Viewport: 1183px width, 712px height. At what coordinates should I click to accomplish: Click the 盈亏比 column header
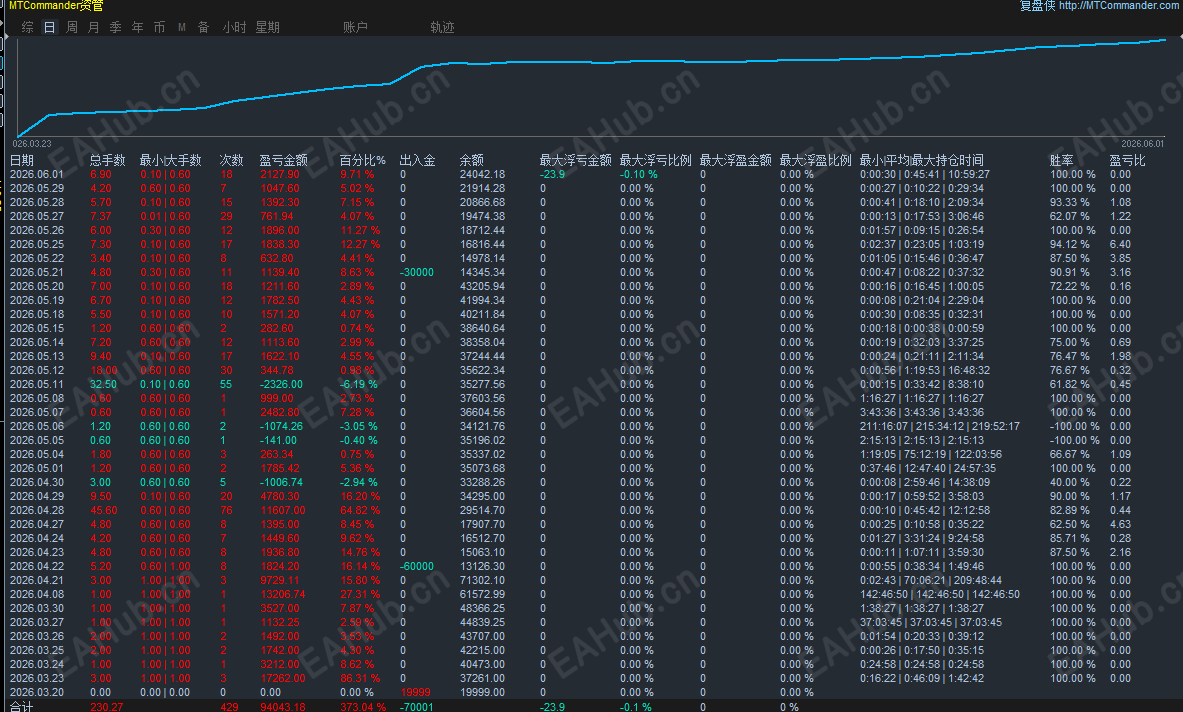[1127, 160]
